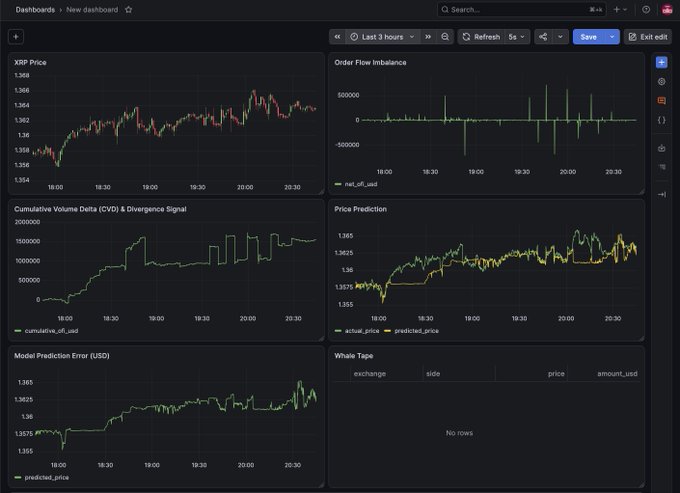Sort Whale Tape by amount_usd column
Image resolution: width=680 pixels, height=493 pixels.
[617, 374]
